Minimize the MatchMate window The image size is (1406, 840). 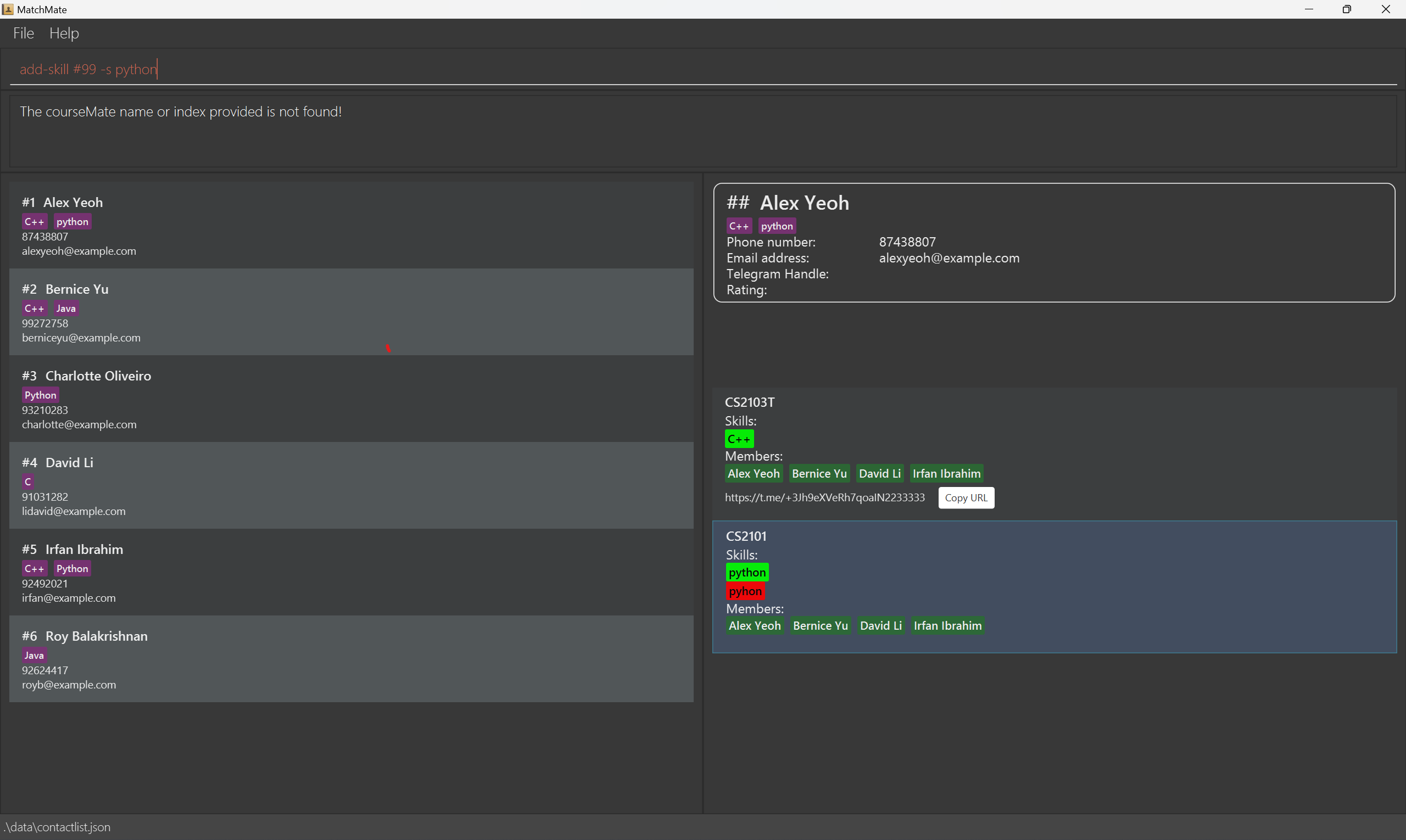1309,9
